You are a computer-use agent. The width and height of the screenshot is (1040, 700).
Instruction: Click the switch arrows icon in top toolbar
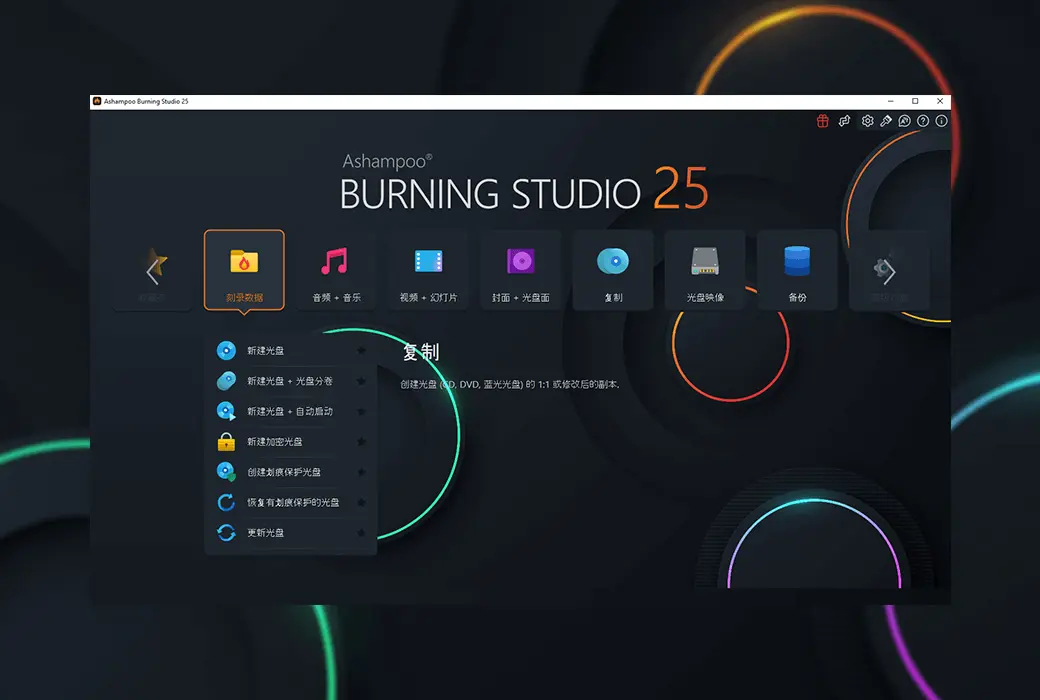844,121
